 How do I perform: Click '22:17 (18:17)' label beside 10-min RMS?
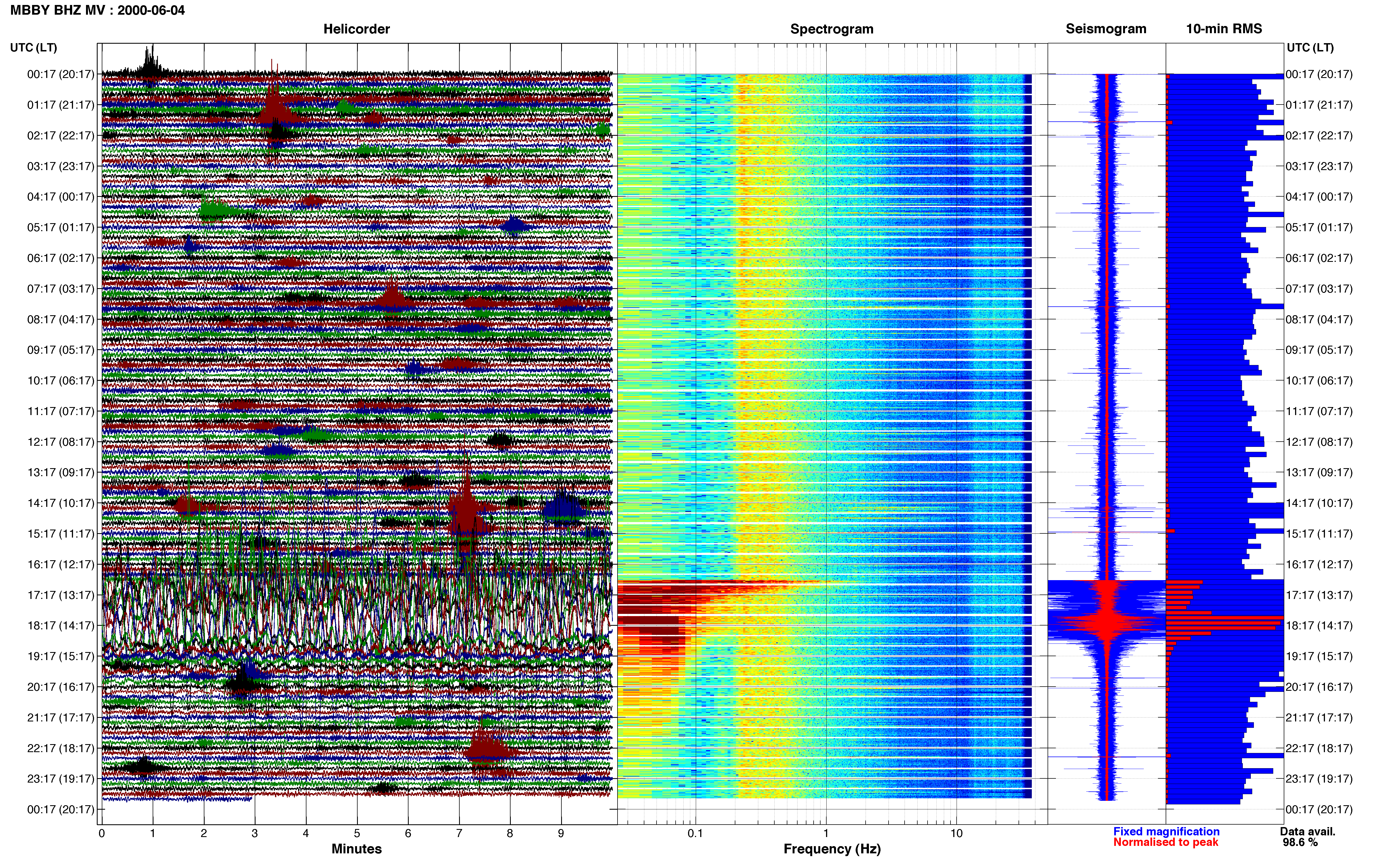(x=1319, y=749)
